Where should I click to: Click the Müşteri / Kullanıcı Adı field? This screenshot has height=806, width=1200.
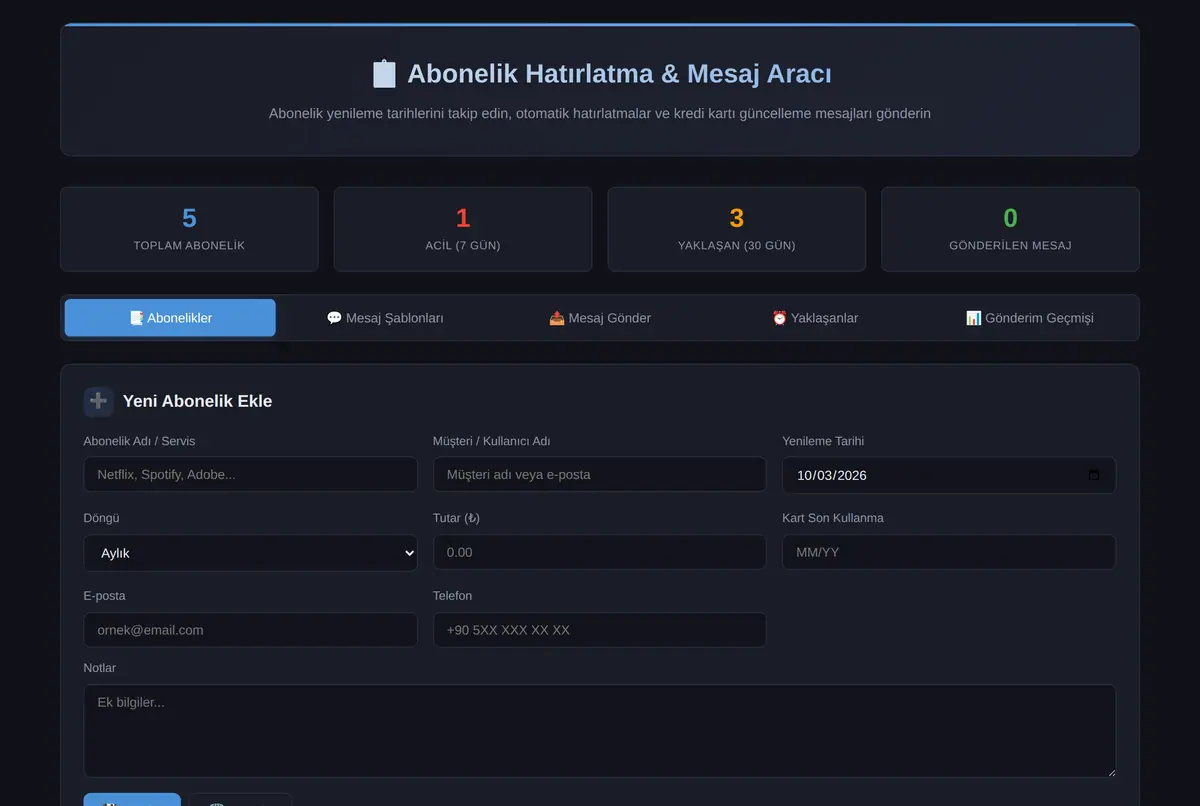pyautogui.click(x=600, y=475)
